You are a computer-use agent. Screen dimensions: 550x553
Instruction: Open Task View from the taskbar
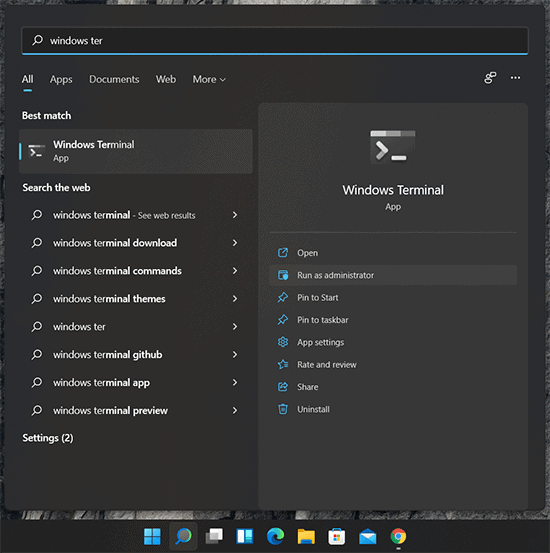coord(214,536)
